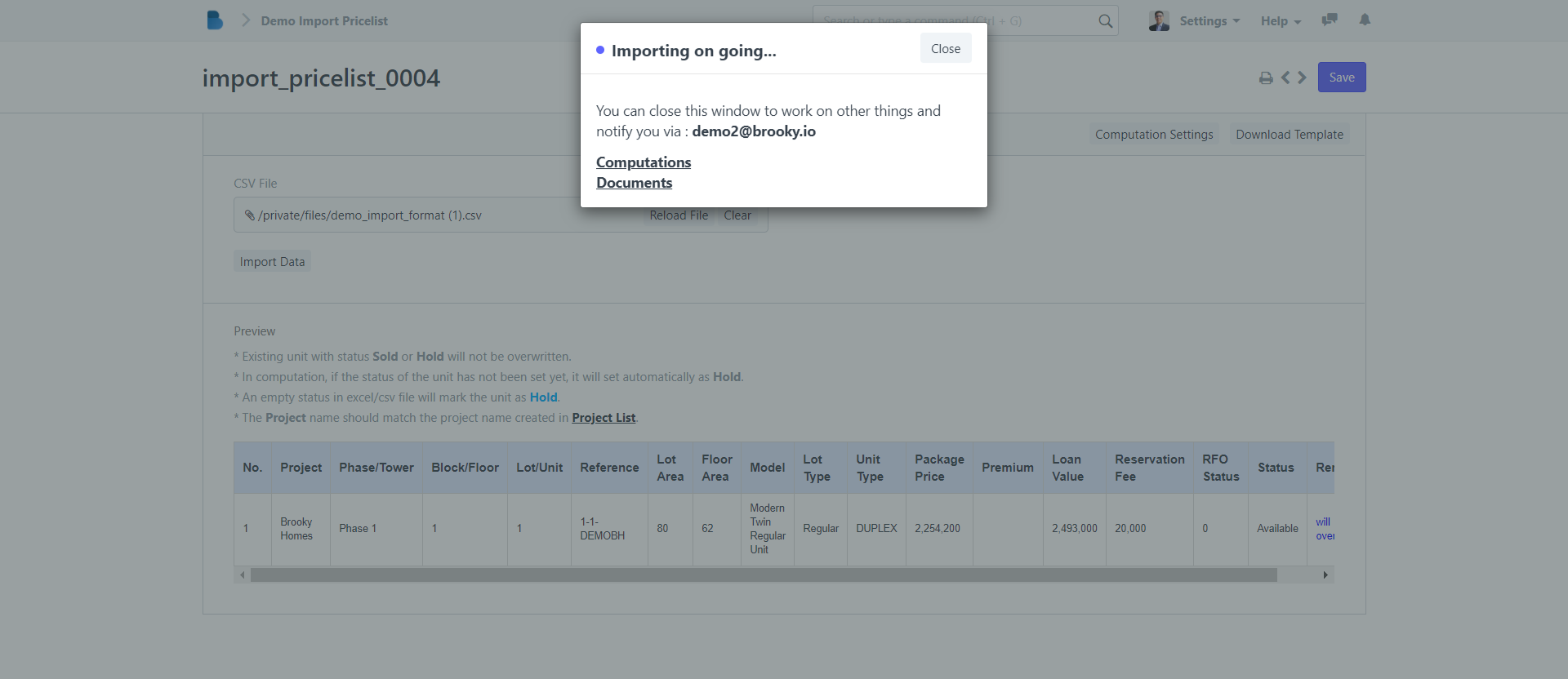Open the notifications bell
1568x679 pixels.
(1365, 20)
